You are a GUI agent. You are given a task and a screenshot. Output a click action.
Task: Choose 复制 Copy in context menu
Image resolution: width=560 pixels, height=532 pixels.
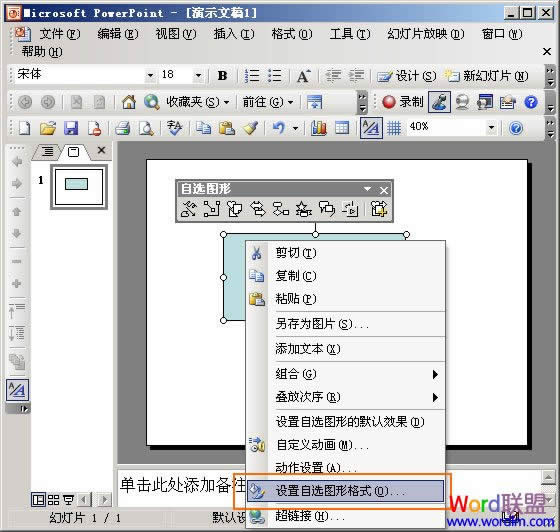pyautogui.click(x=345, y=276)
